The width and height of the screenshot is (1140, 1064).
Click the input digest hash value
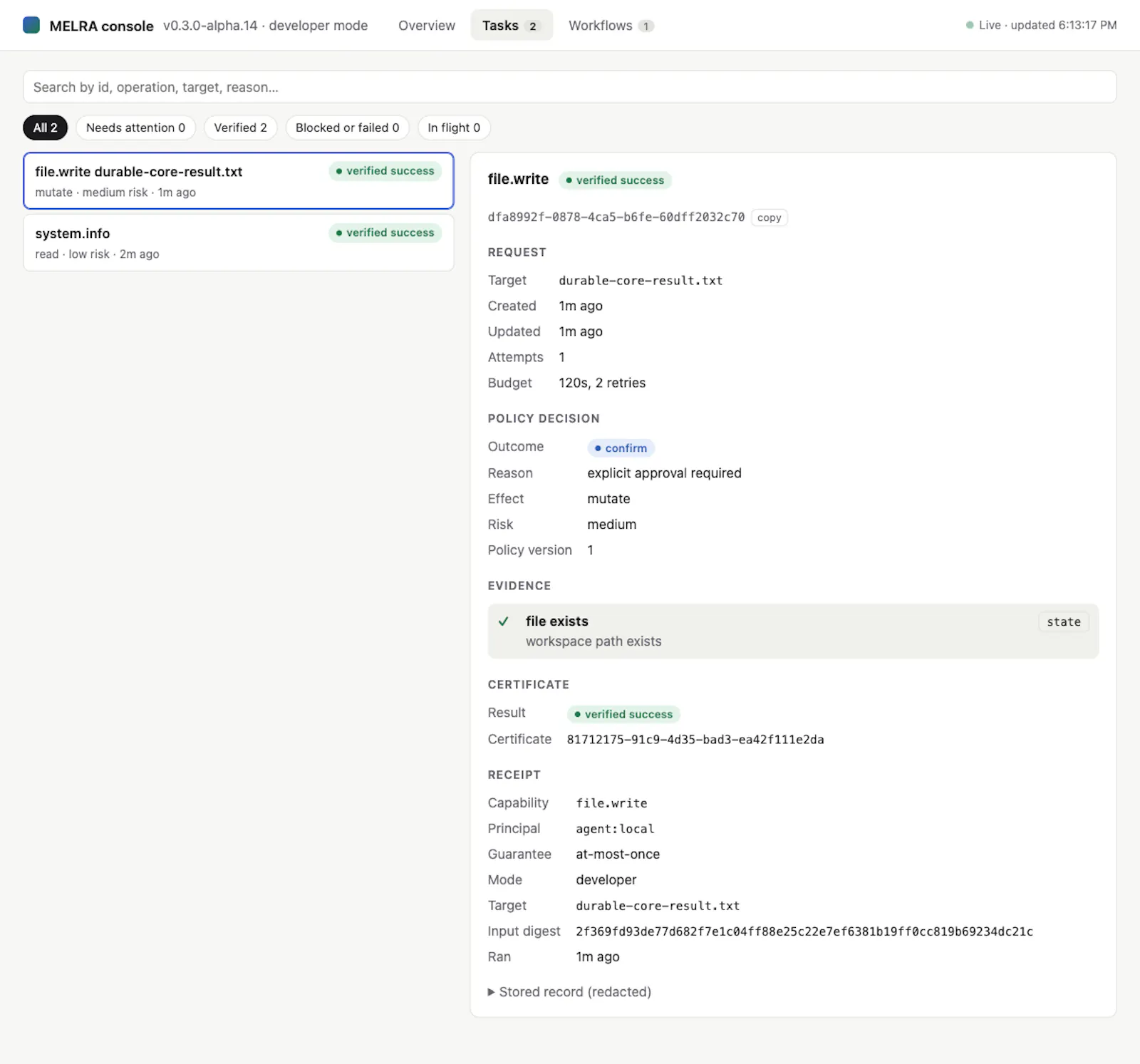[804, 931]
